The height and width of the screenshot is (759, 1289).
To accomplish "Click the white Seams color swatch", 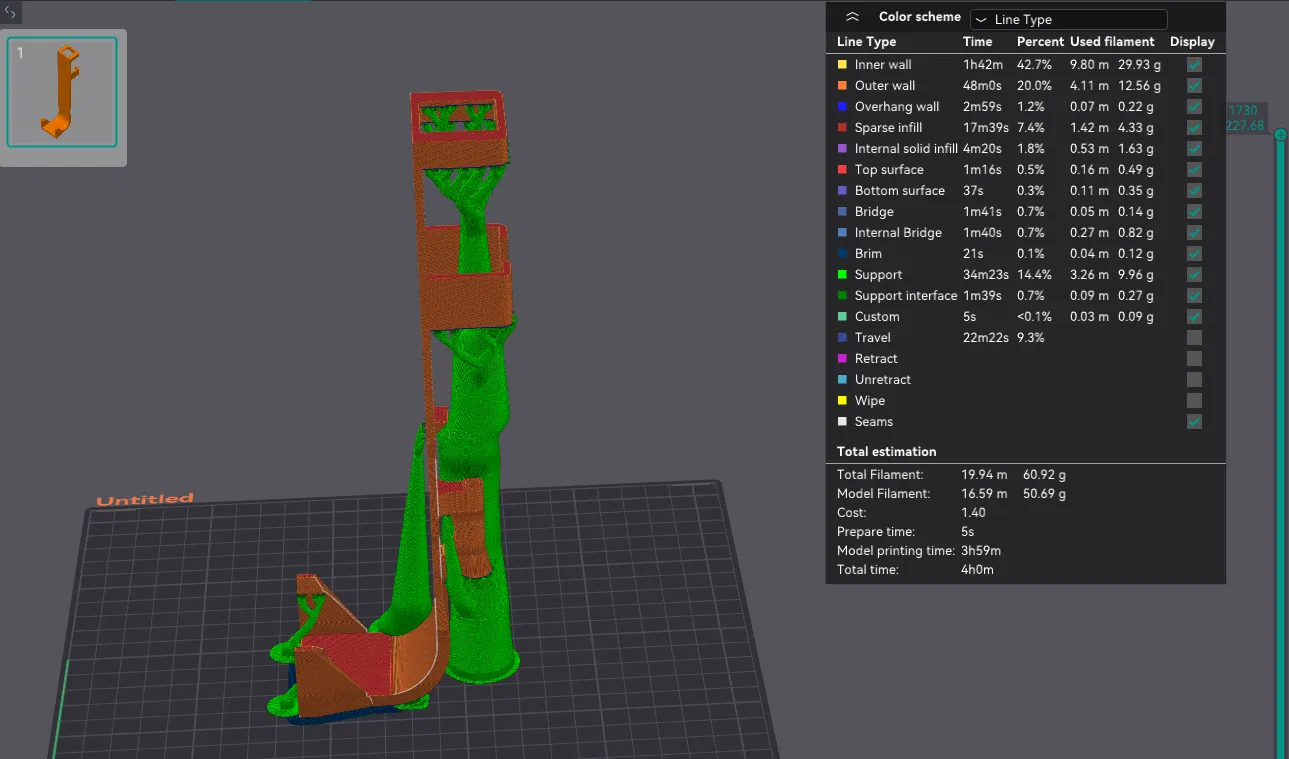I will coord(842,422).
